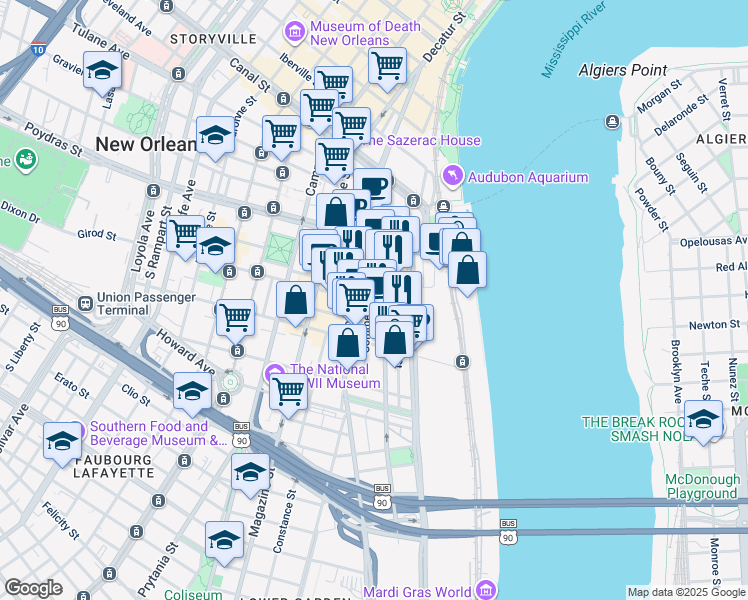Open the school marker in Algiers near Break Room
748x600 pixels.
(x=703, y=421)
